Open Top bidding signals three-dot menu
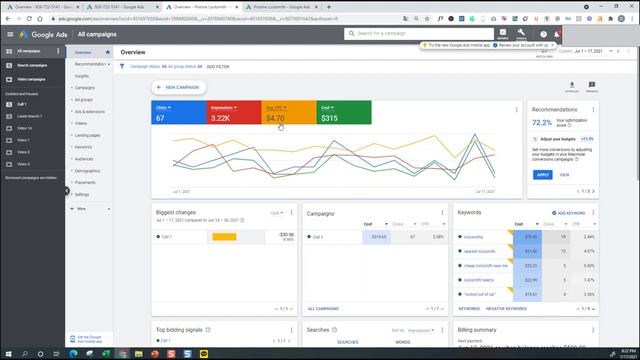The image size is (640, 360). point(291,330)
